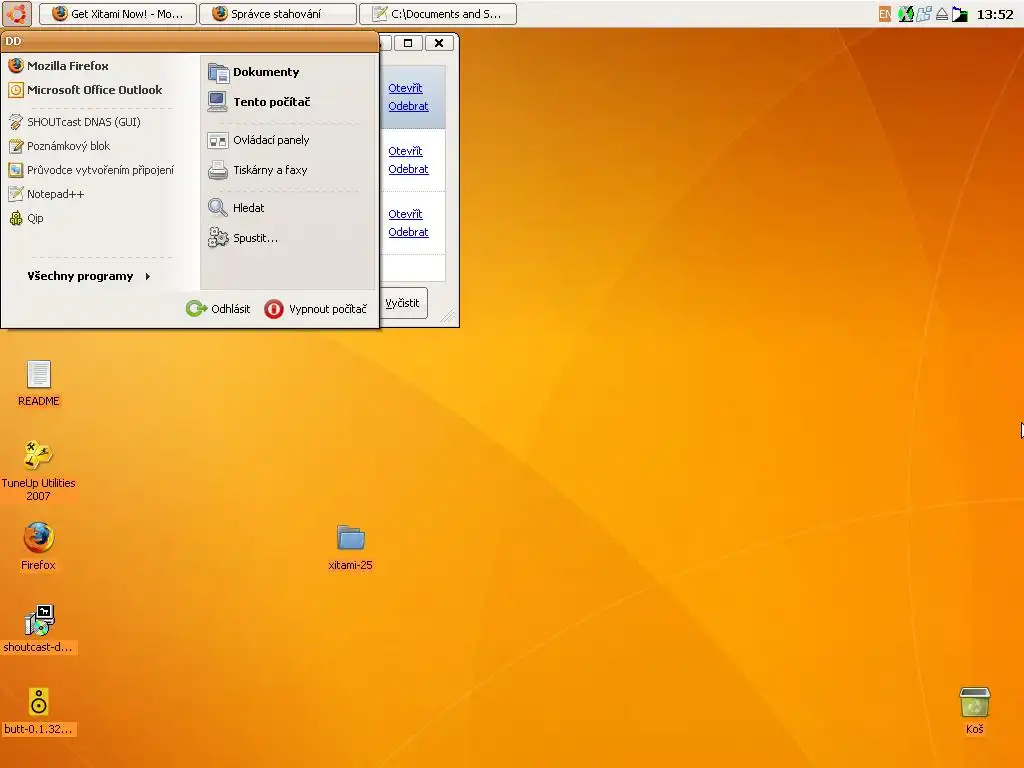Viewport: 1024px width, 768px height.
Task: Open Tento počítač
Action: coord(259,102)
